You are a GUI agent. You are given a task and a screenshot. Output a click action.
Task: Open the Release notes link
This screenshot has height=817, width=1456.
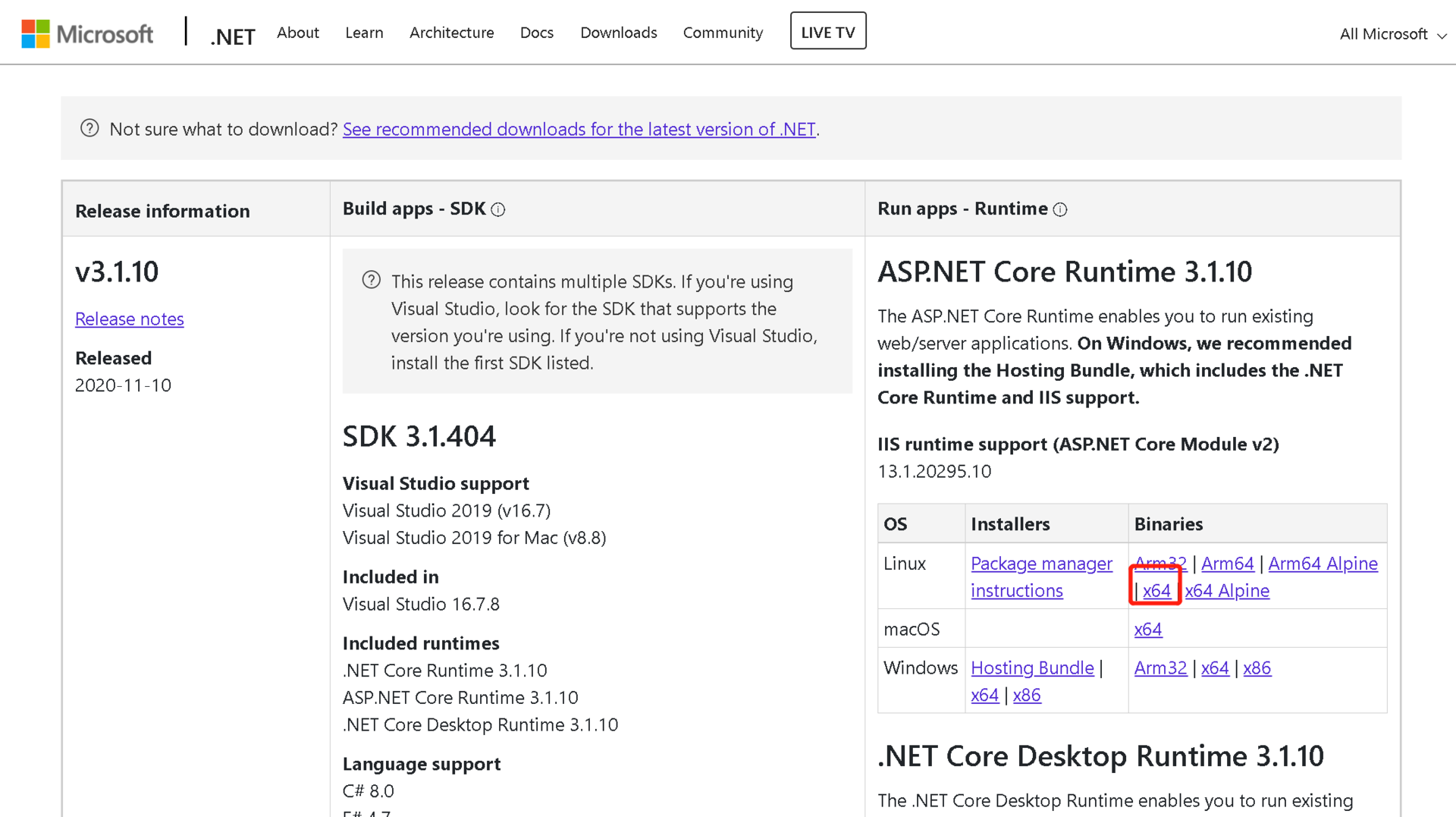[x=129, y=319]
